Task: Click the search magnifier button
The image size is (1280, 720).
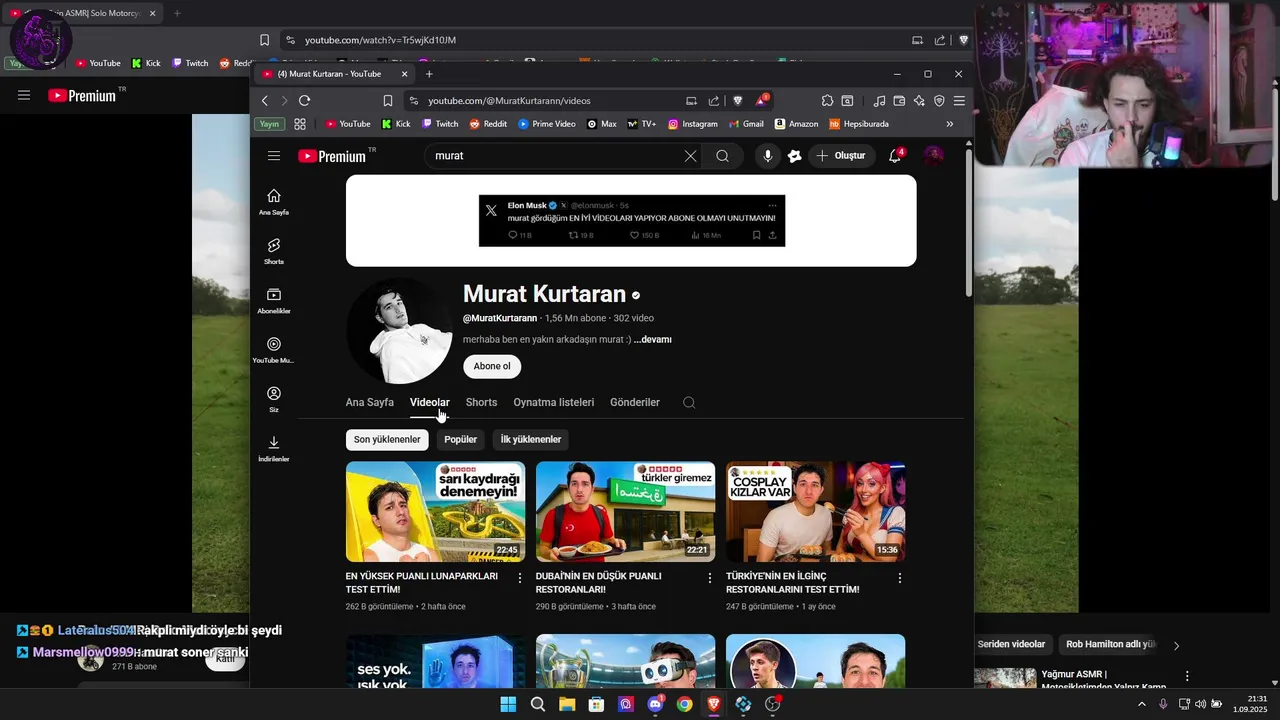Action: [x=722, y=156]
